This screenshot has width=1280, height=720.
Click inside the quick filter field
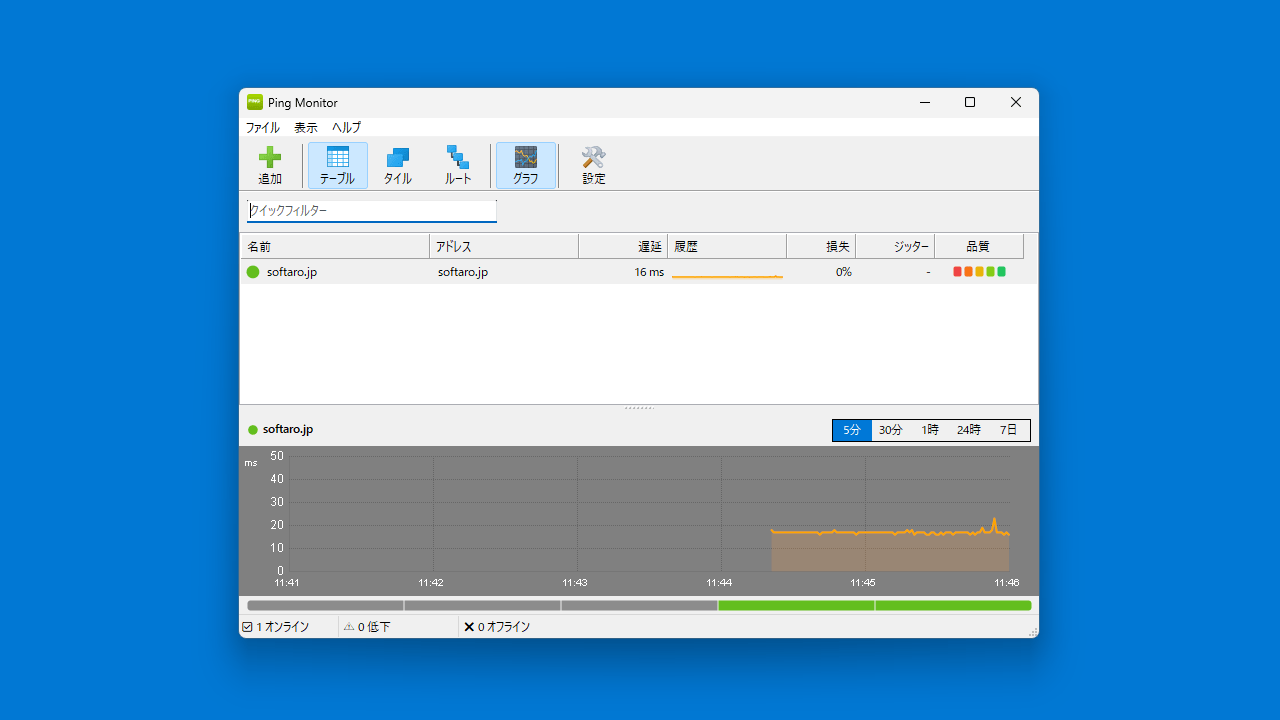point(370,211)
